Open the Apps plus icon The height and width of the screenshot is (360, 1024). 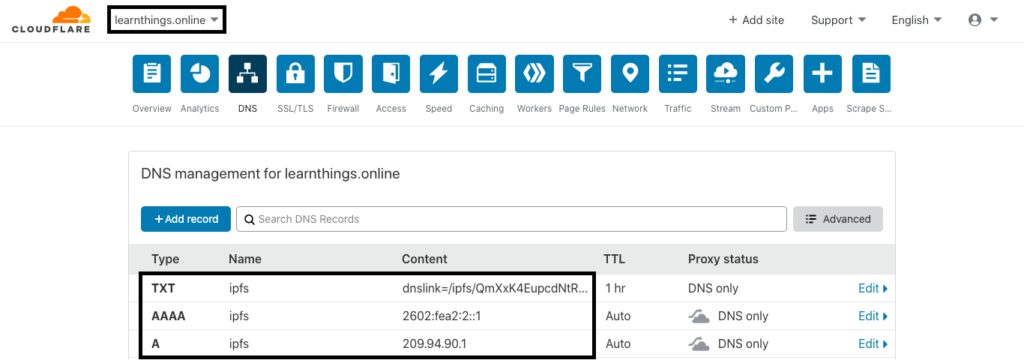tap(822, 74)
